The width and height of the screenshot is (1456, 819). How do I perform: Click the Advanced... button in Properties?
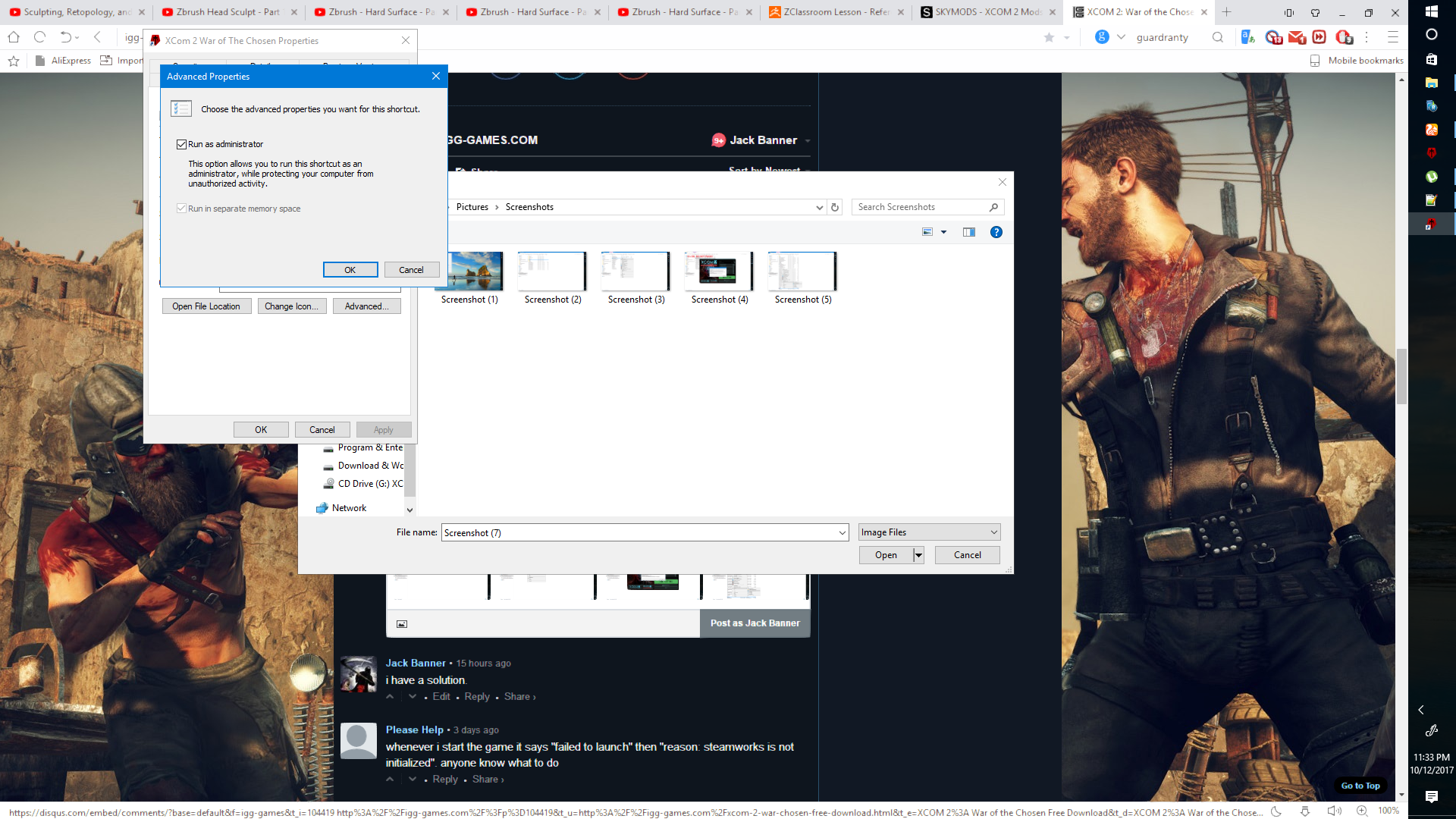(x=367, y=306)
